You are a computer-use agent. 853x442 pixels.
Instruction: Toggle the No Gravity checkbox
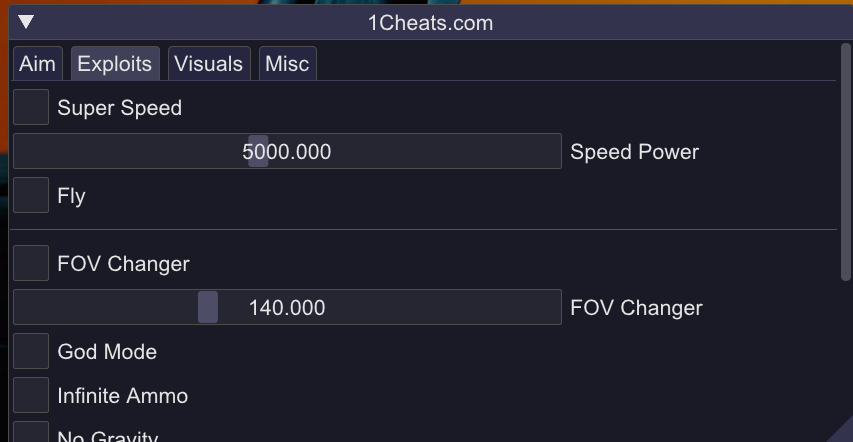point(31,434)
